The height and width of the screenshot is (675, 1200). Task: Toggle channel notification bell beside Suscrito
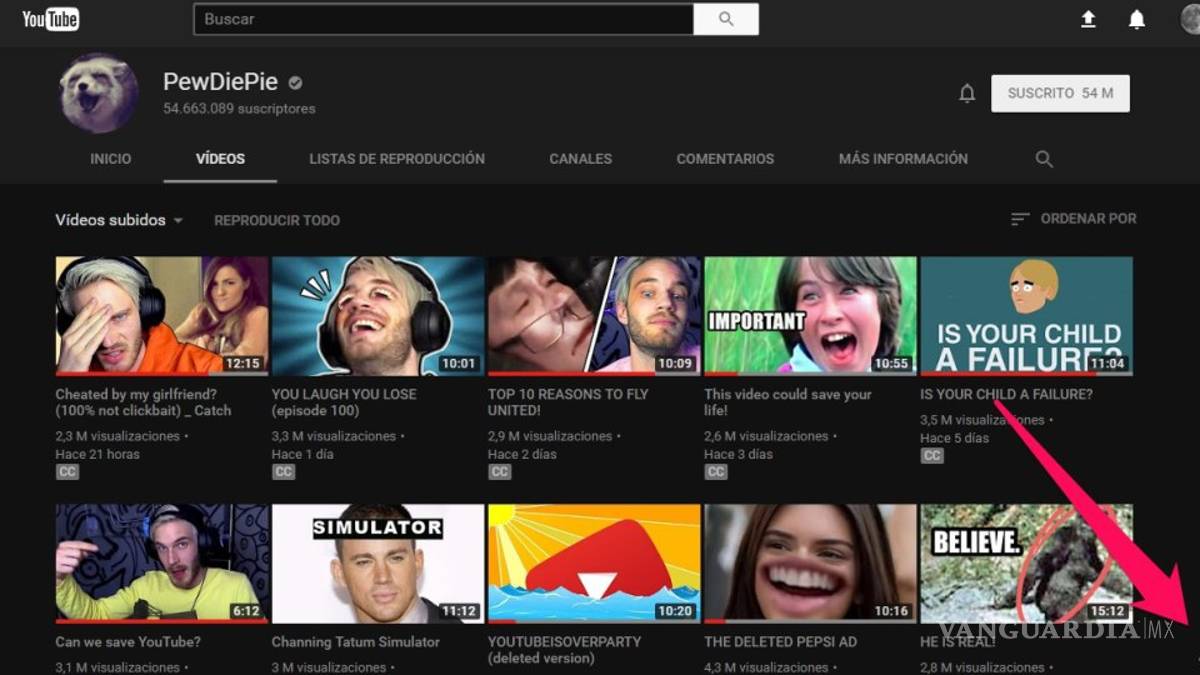pos(967,93)
